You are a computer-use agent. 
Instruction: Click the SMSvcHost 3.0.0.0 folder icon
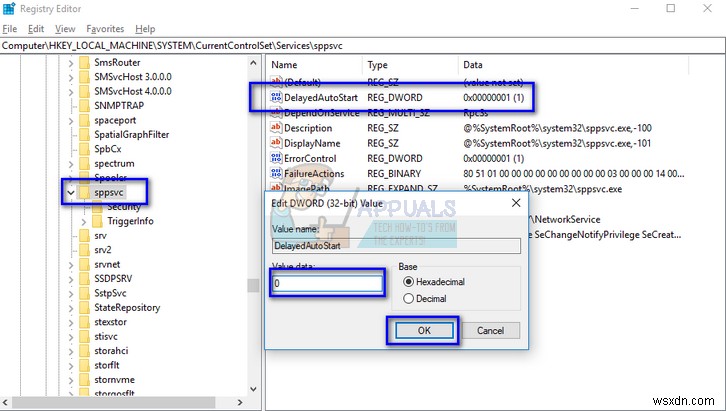[x=85, y=77]
